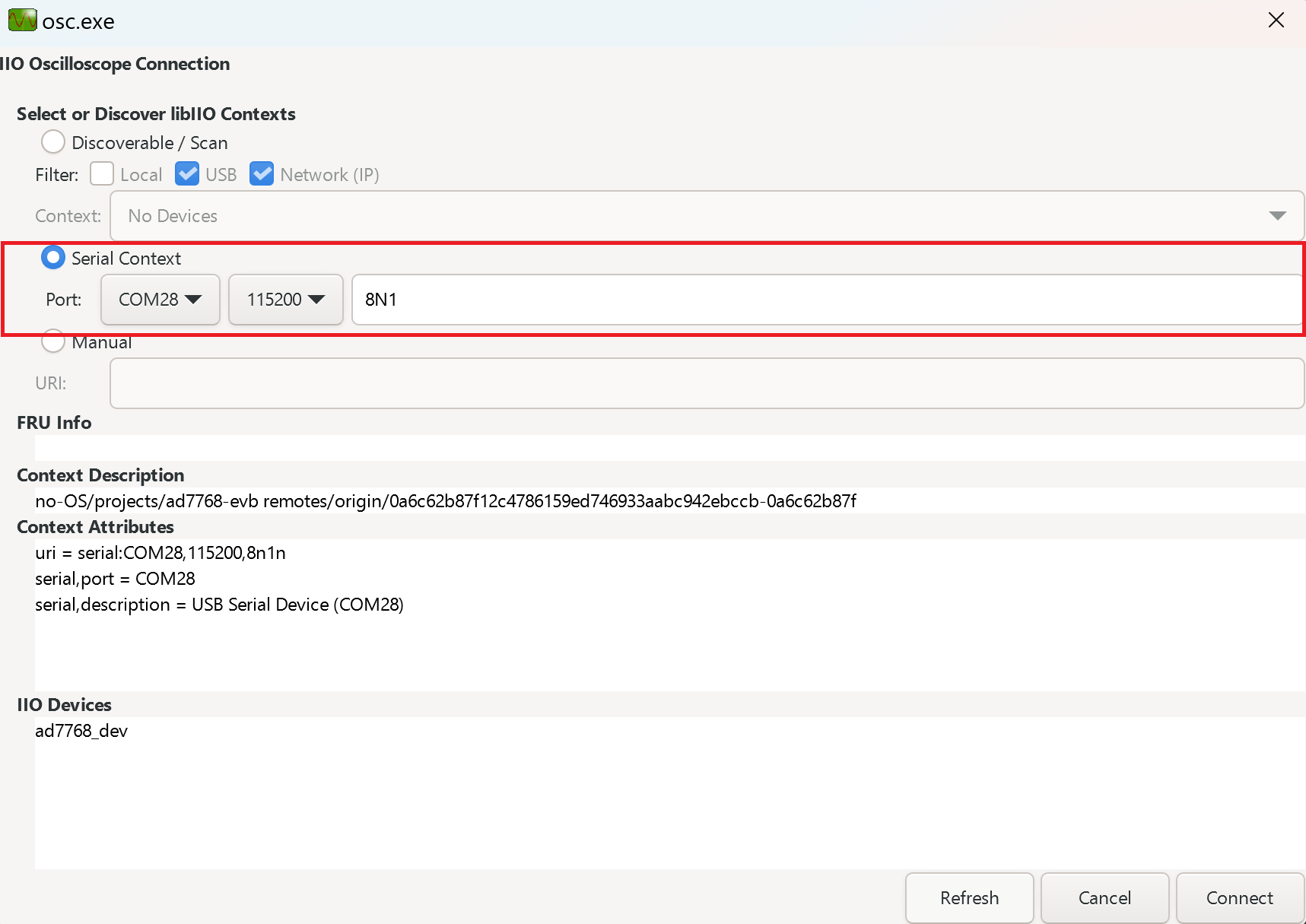Screen dimensions: 1306x924
Task: Select the Discoverable / Scan option
Action: coord(52,141)
